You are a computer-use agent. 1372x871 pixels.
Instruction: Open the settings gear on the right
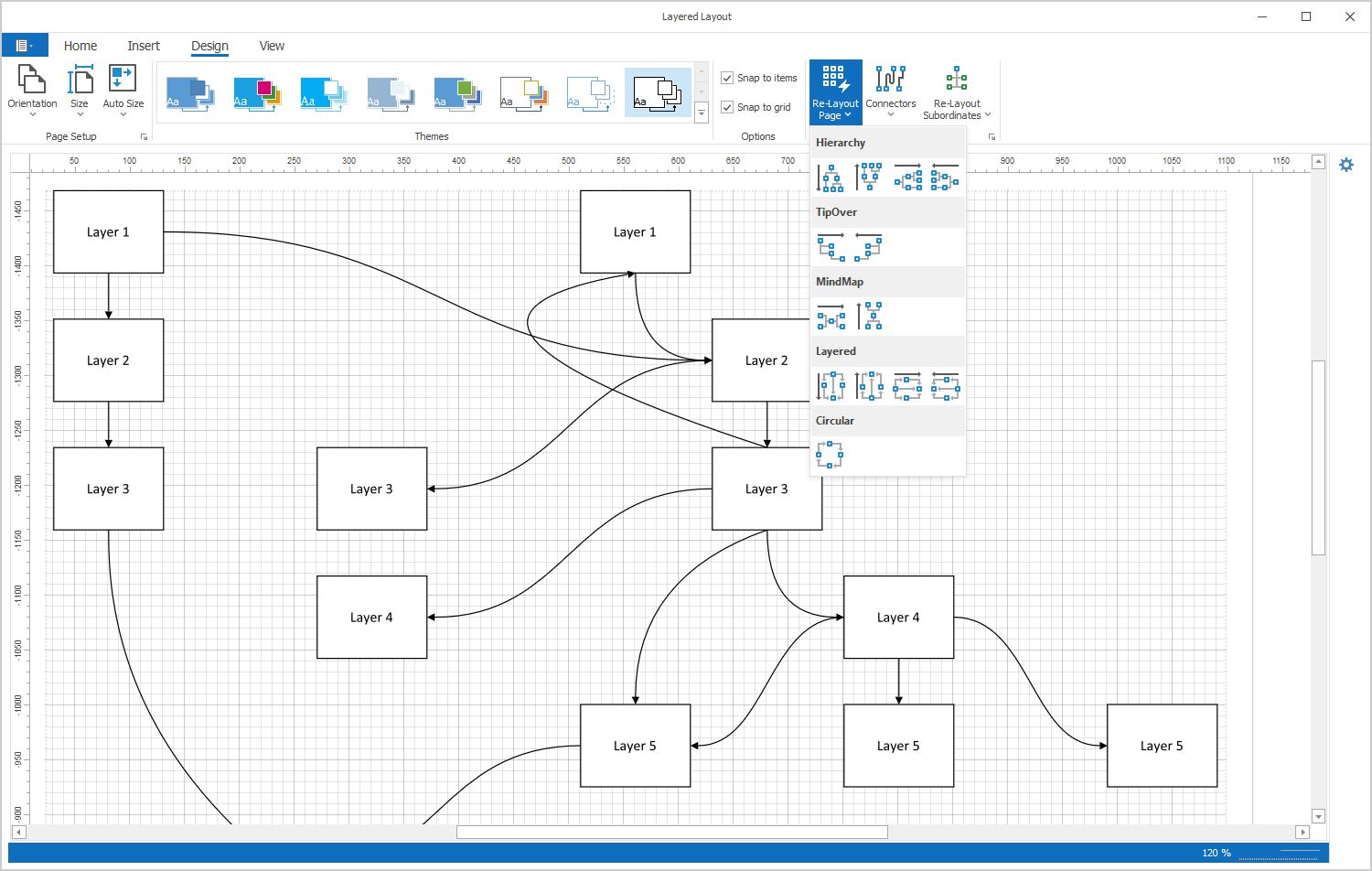tap(1345, 165)
